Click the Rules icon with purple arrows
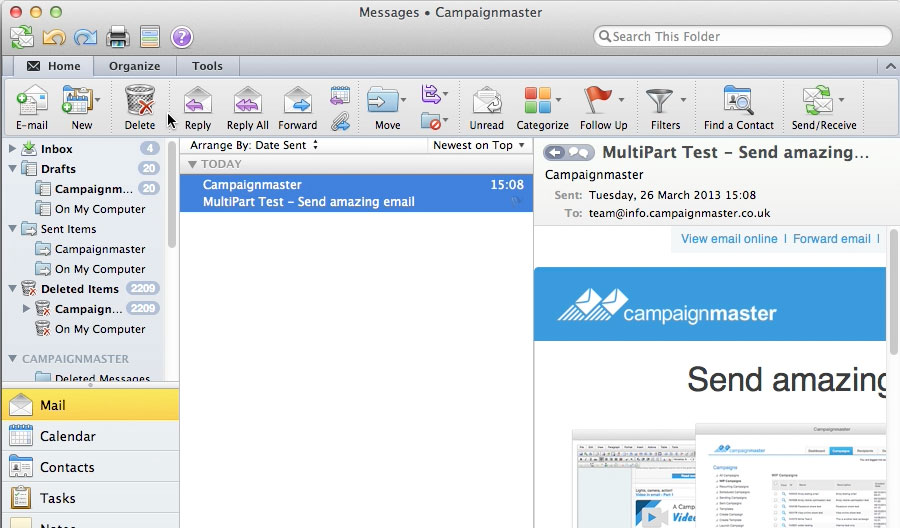The image size is (900, 528). click(x=430, y=94)
